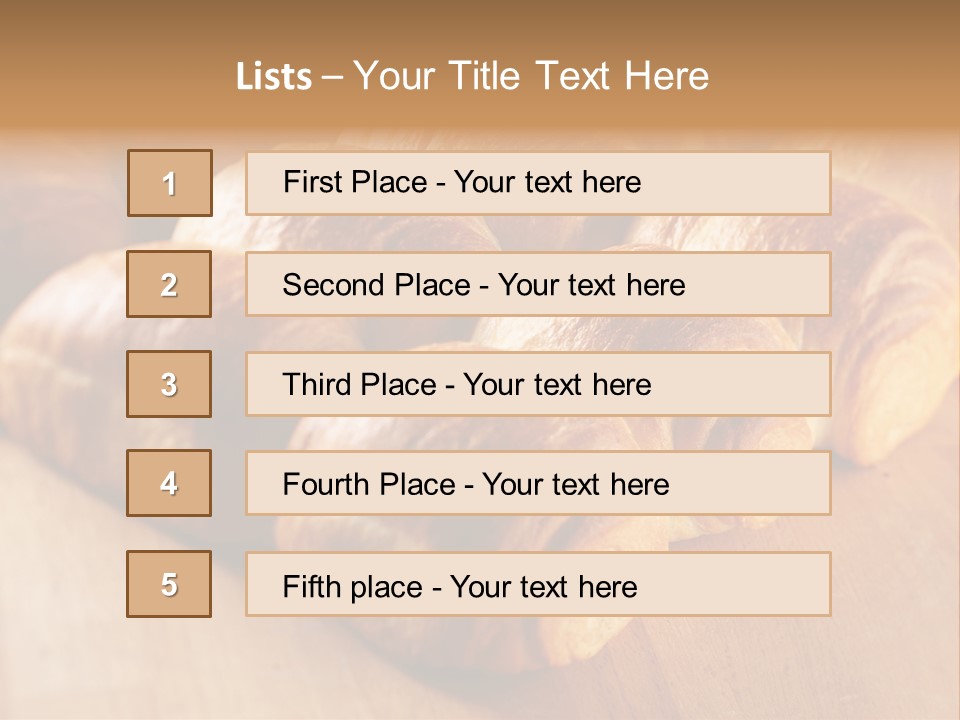Screen dimensions: 960x720
Task: Click the words "Fourth Place"
Action: 368,485
